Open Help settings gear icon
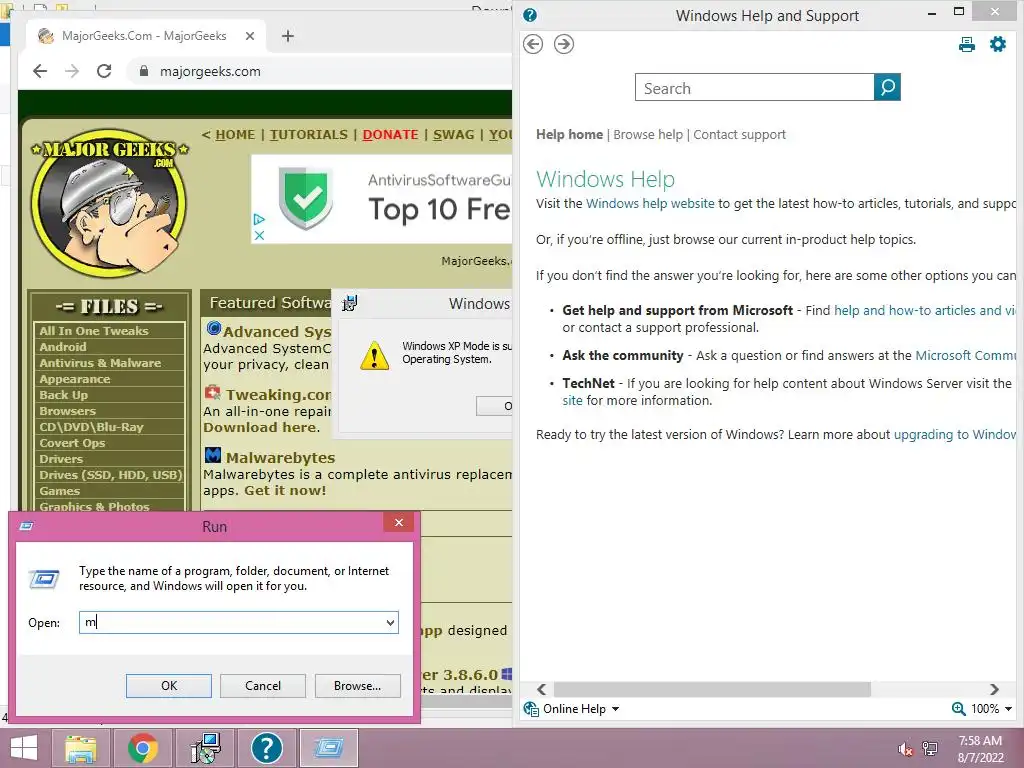The width and height of the screenshot is (1024, 768). point(998,44)
